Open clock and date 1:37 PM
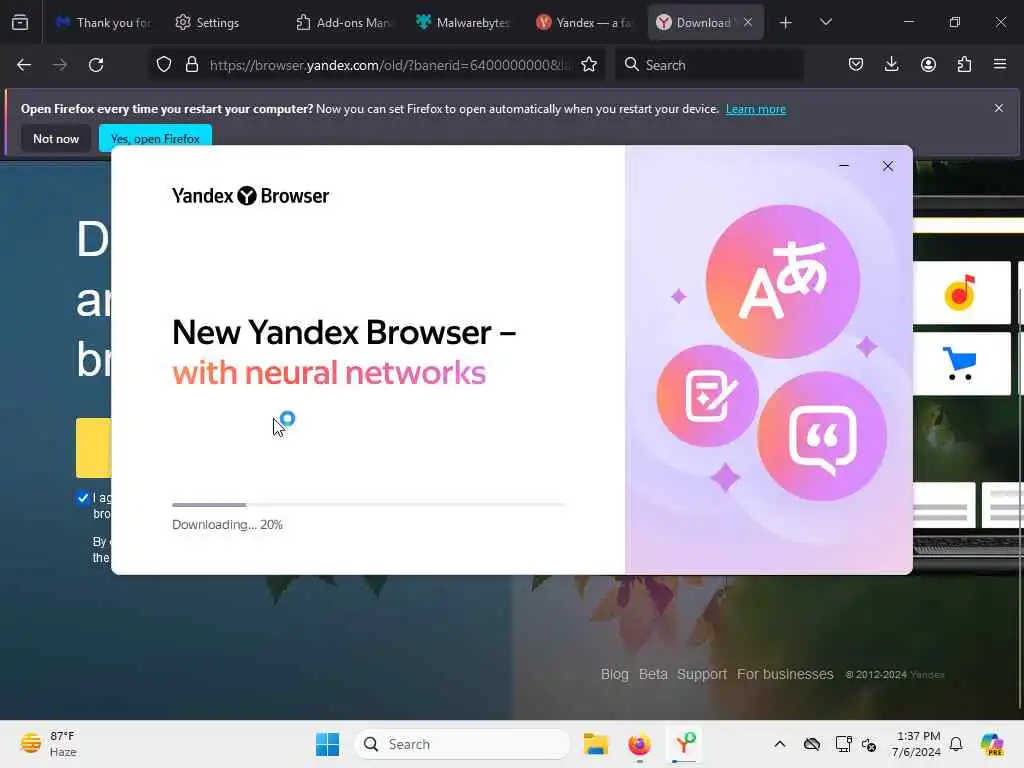1024x768 pixels. [x=916, y=744]
